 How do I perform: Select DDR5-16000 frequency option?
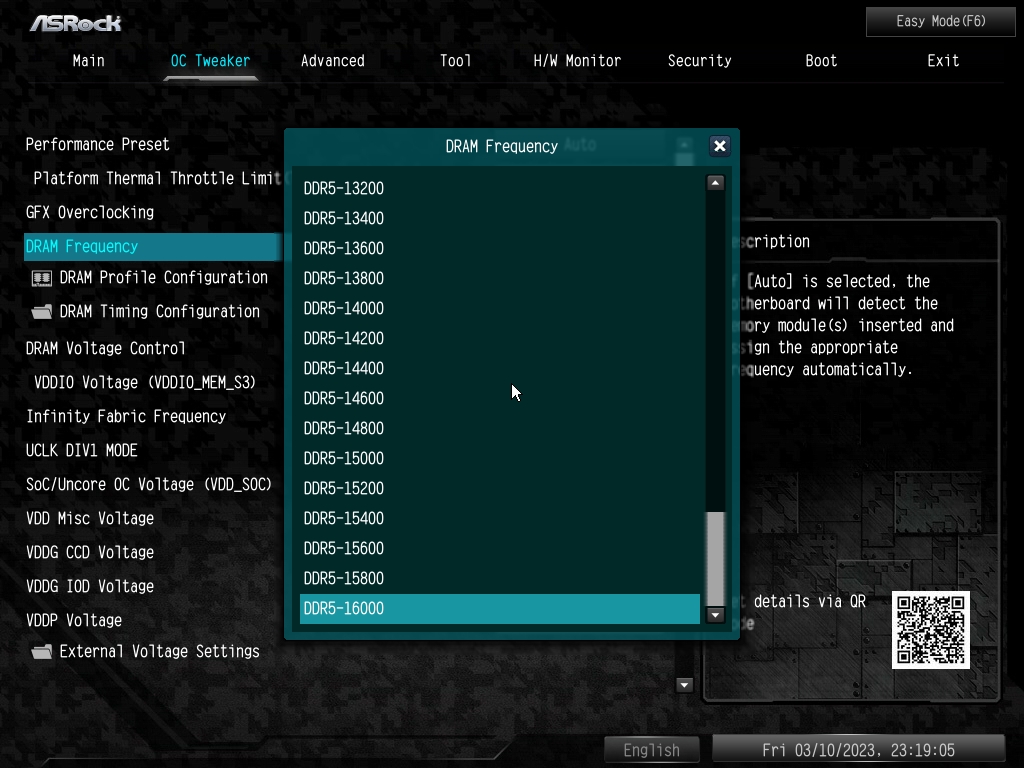coord(500,609)
